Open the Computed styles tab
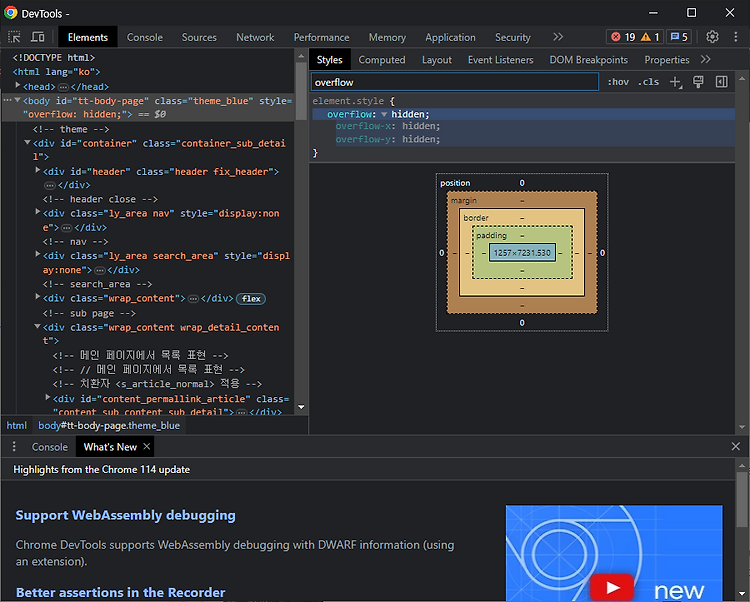 click(x=382, y=60)
